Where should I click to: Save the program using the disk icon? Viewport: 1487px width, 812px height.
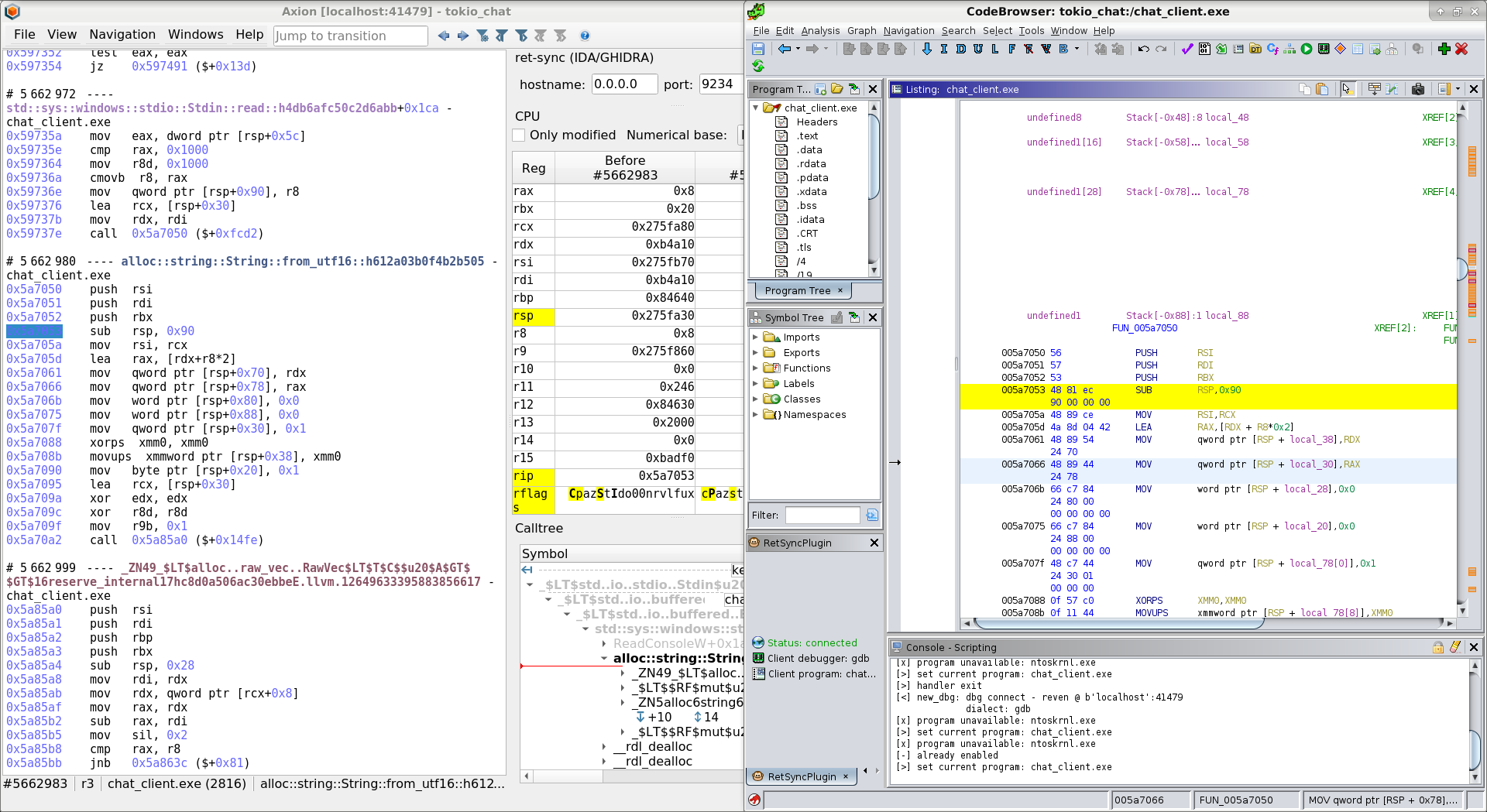coord(757,49)
